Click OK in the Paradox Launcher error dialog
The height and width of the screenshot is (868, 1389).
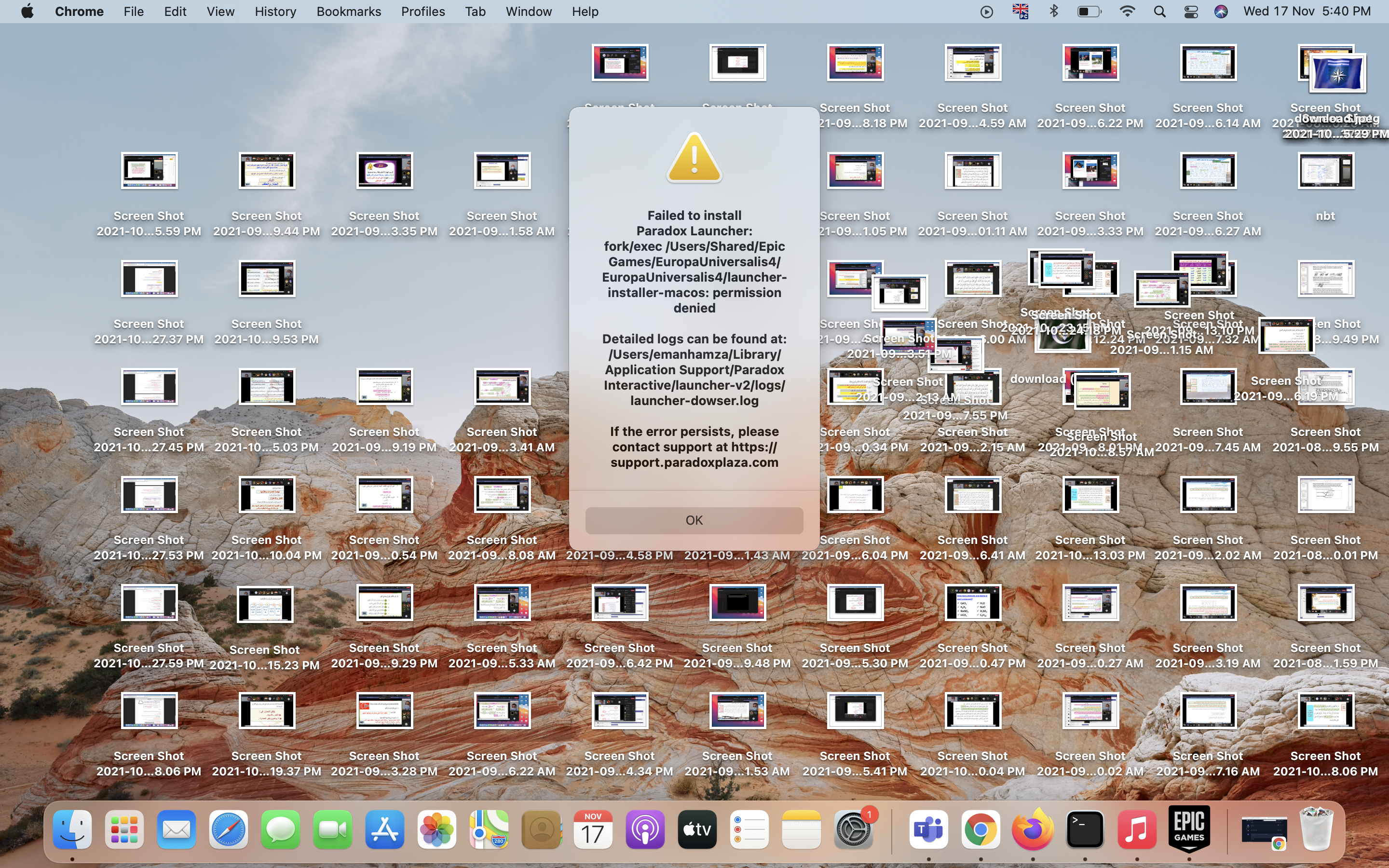(694, 520)
